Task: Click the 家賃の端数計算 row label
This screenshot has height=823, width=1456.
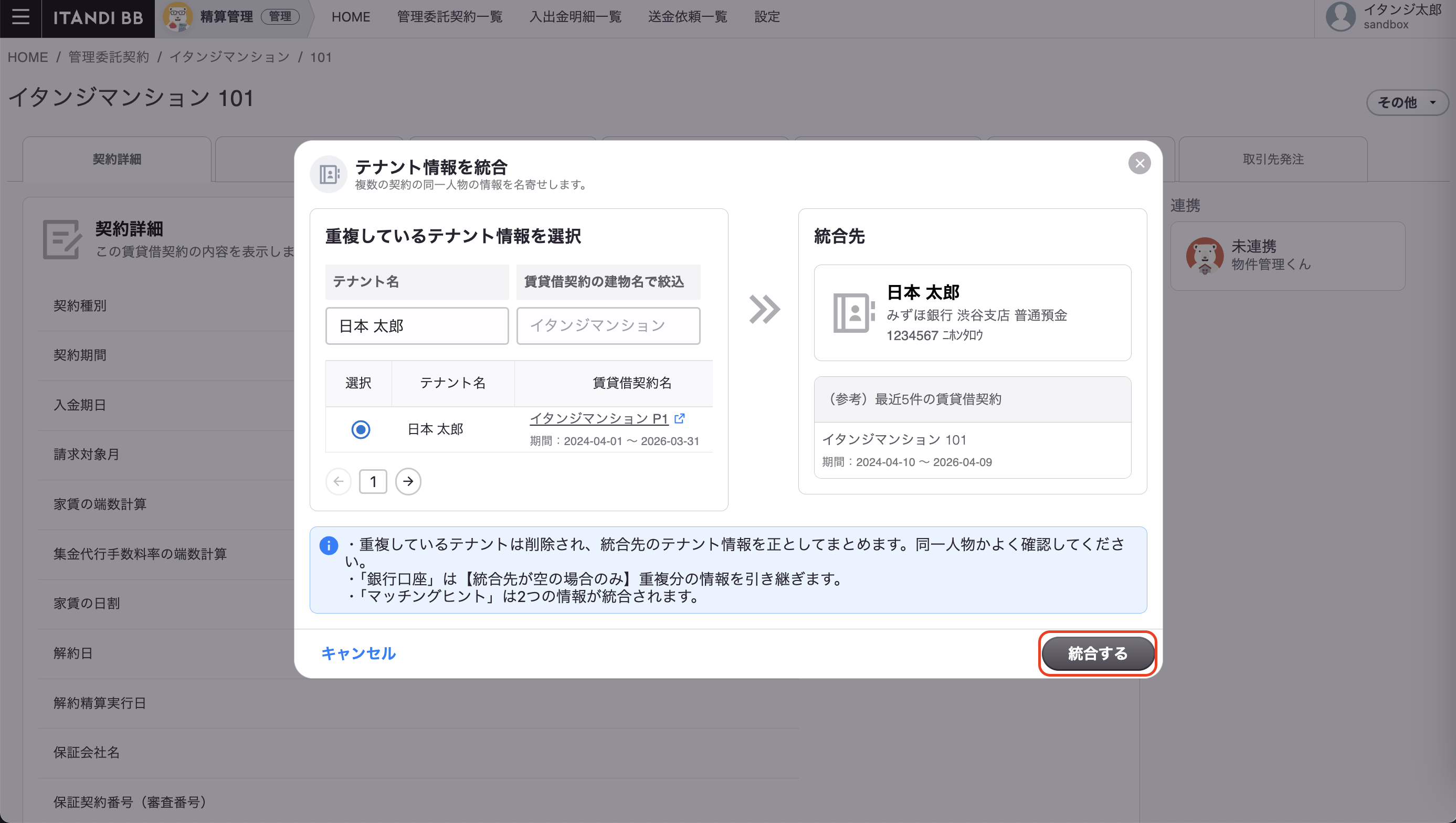Action: coord(100,504)
